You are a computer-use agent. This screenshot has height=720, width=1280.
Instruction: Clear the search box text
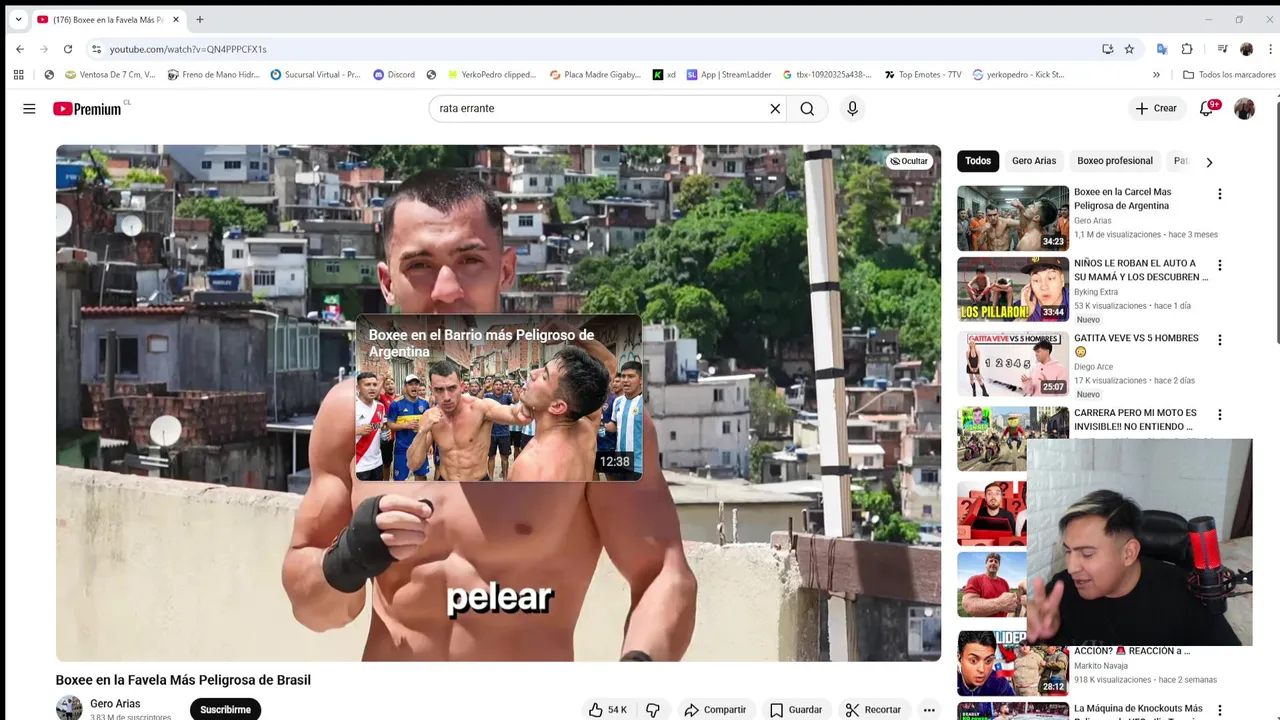point(775,108)
